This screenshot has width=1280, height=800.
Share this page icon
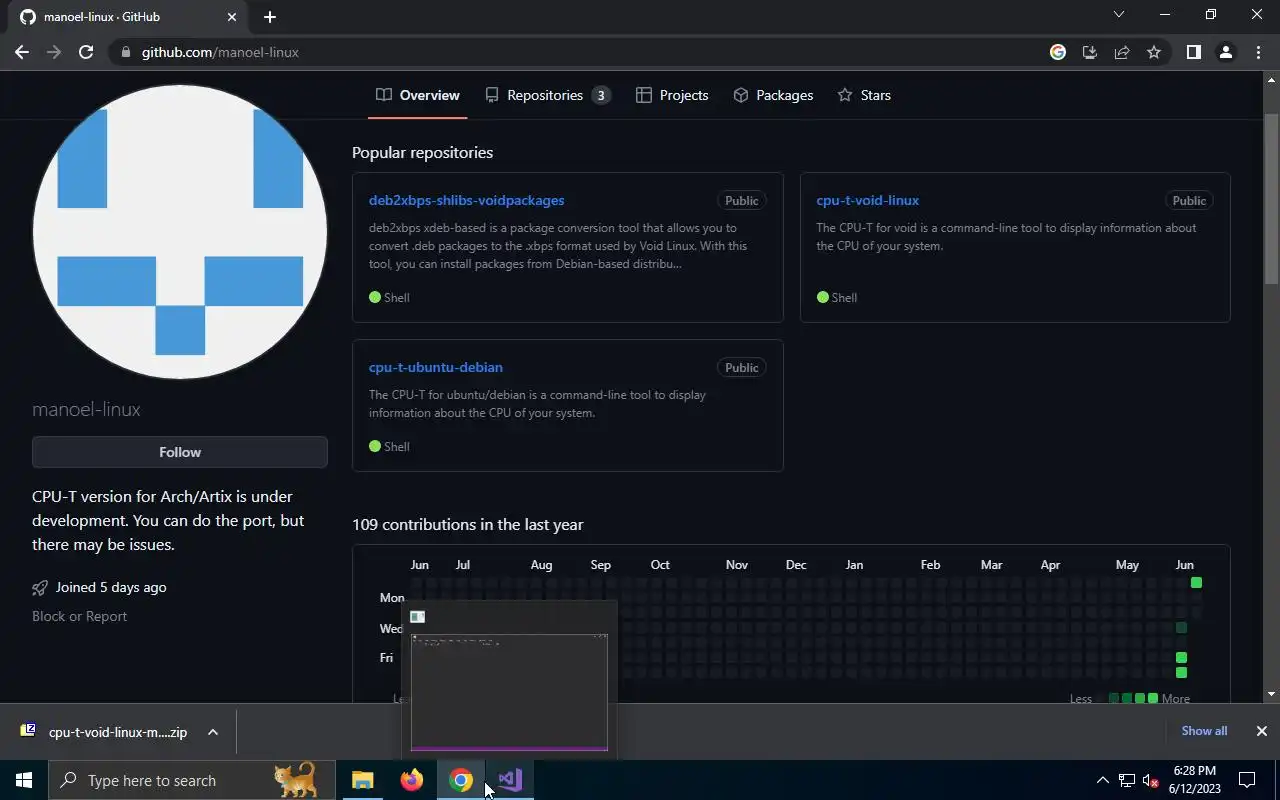click(x=1122, y=52)
